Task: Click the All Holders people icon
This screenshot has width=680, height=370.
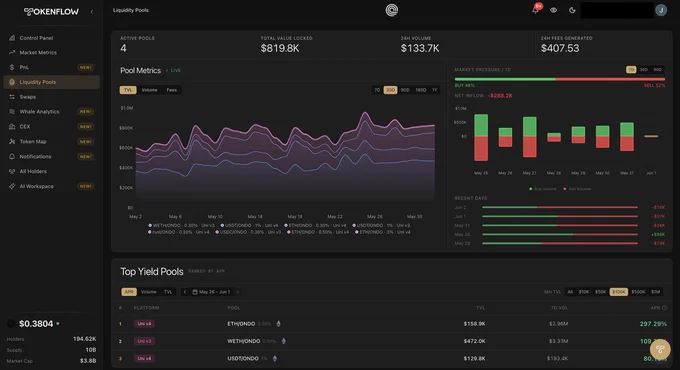Action: 12,171
